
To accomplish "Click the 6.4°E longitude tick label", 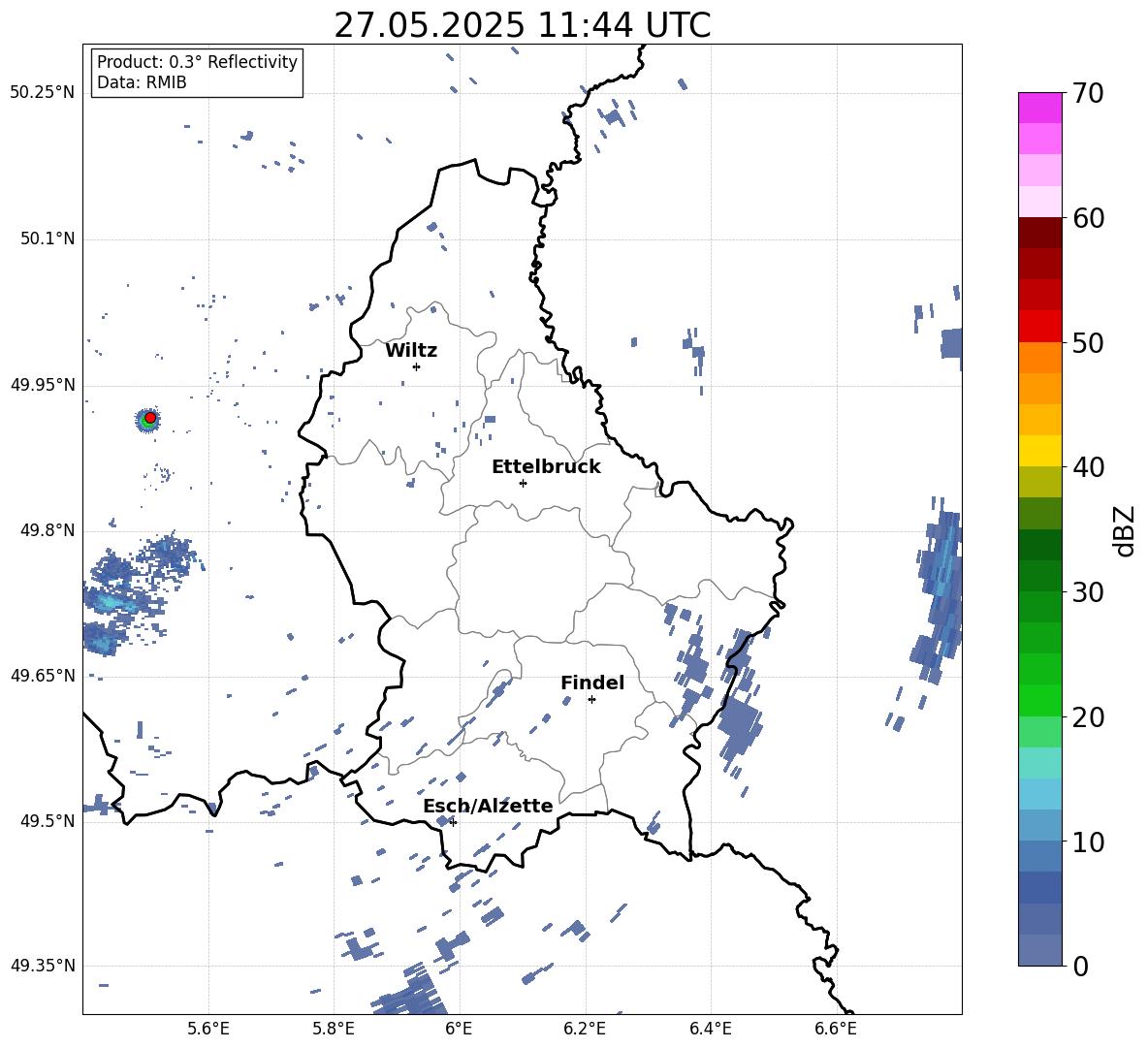I will (x=710, y=1029).
